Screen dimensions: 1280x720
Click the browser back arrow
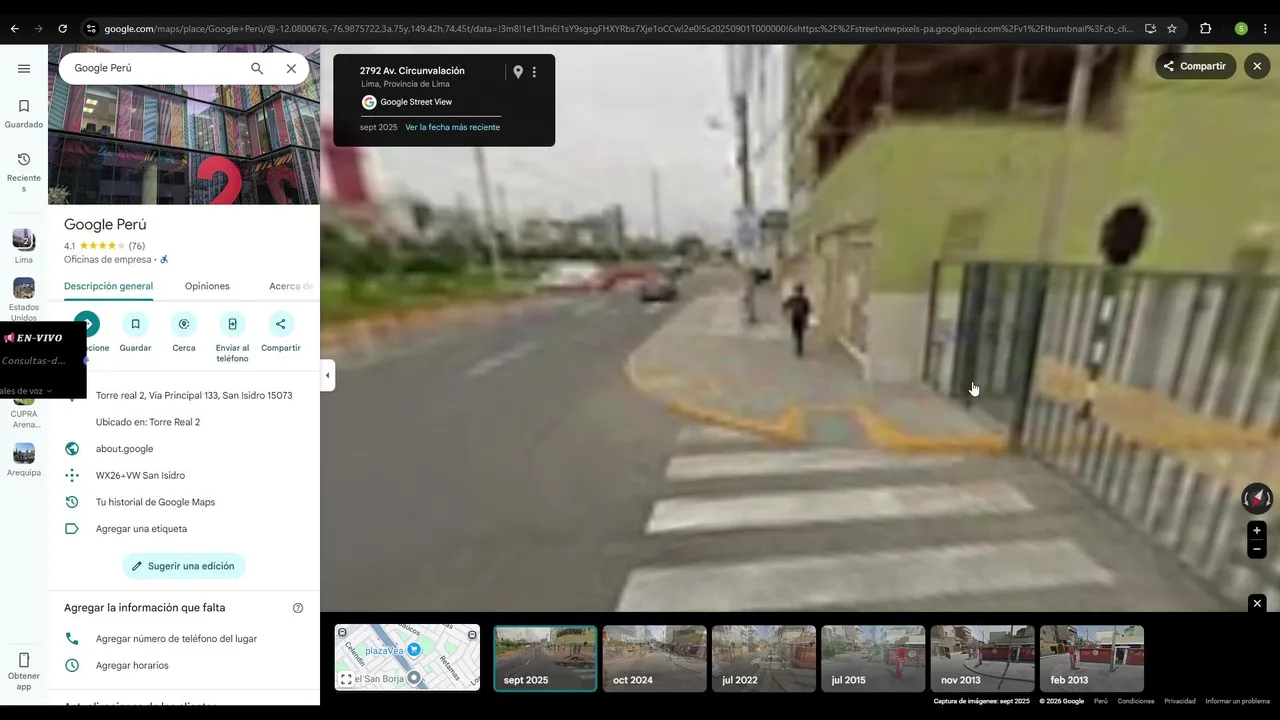(15, 29)
